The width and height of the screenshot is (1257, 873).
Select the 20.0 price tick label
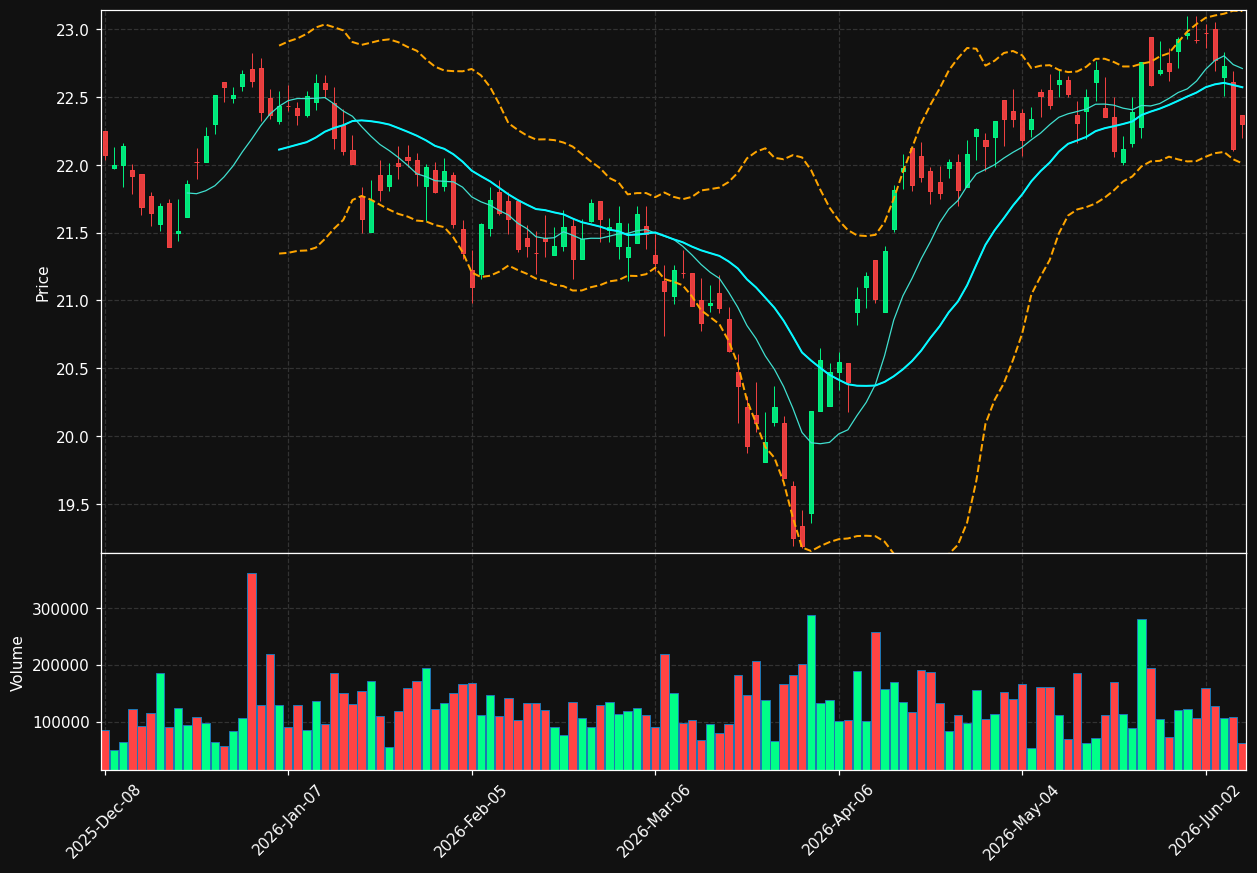[75, 438]
